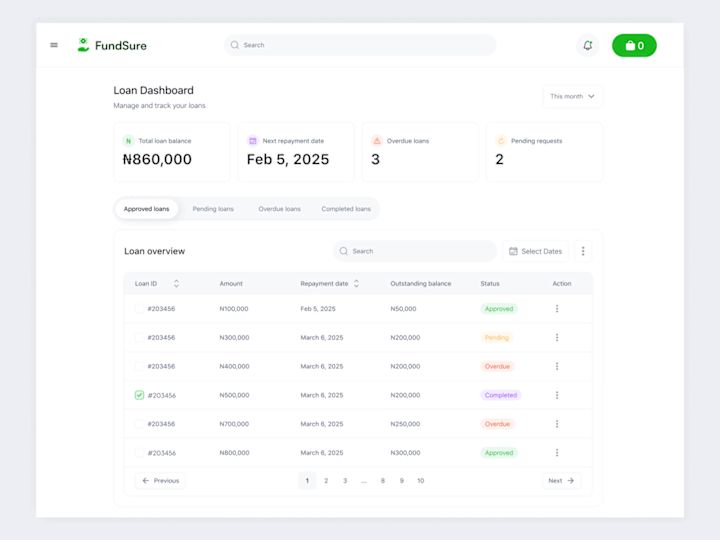
Task: Click the Total loan balance naira icon
Action: [129, 141]
